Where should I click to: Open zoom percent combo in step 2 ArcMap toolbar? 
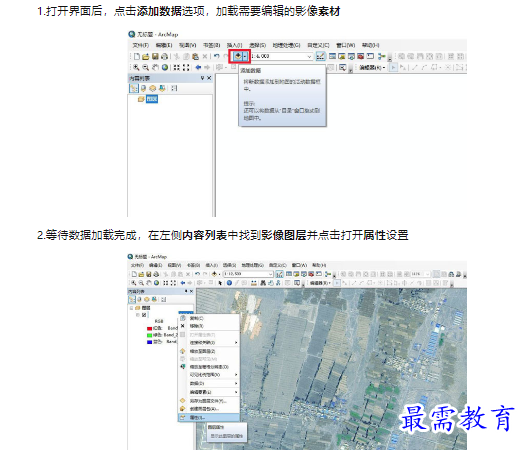(x=420, y=274)
